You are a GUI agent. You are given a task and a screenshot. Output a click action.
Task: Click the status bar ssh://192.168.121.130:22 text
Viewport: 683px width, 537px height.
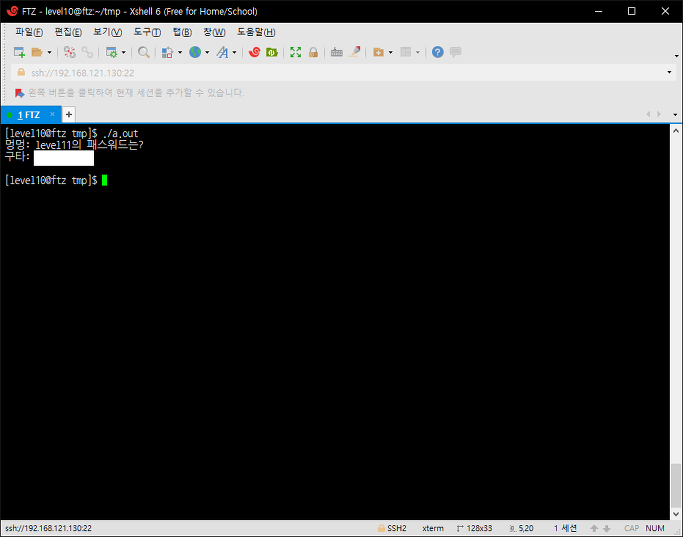[x=48, y=528]
